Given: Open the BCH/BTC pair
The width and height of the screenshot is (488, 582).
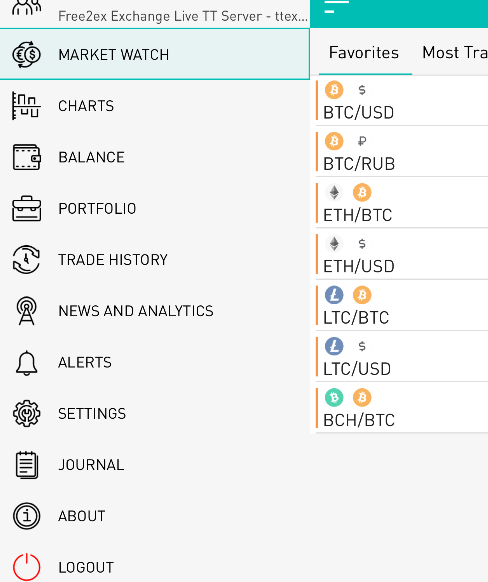Looking at the screenshot, I should pos(402,408).
